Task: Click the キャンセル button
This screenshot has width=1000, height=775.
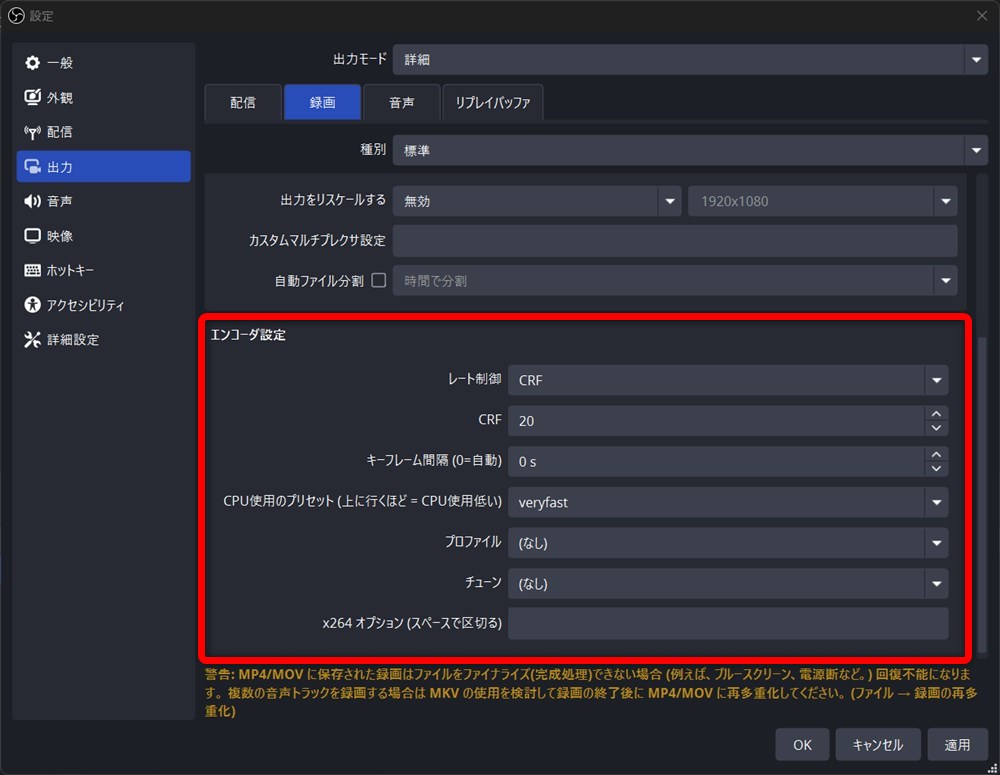Action: (x=878, y=744)
